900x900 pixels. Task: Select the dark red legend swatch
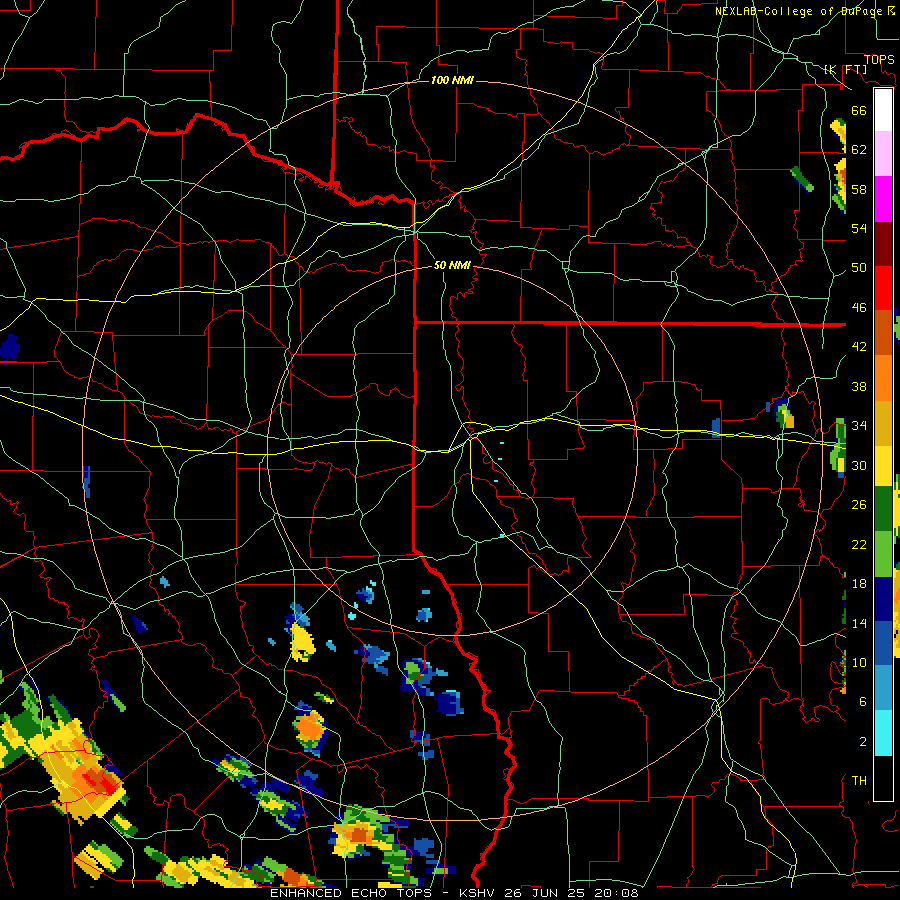[883, 244]
